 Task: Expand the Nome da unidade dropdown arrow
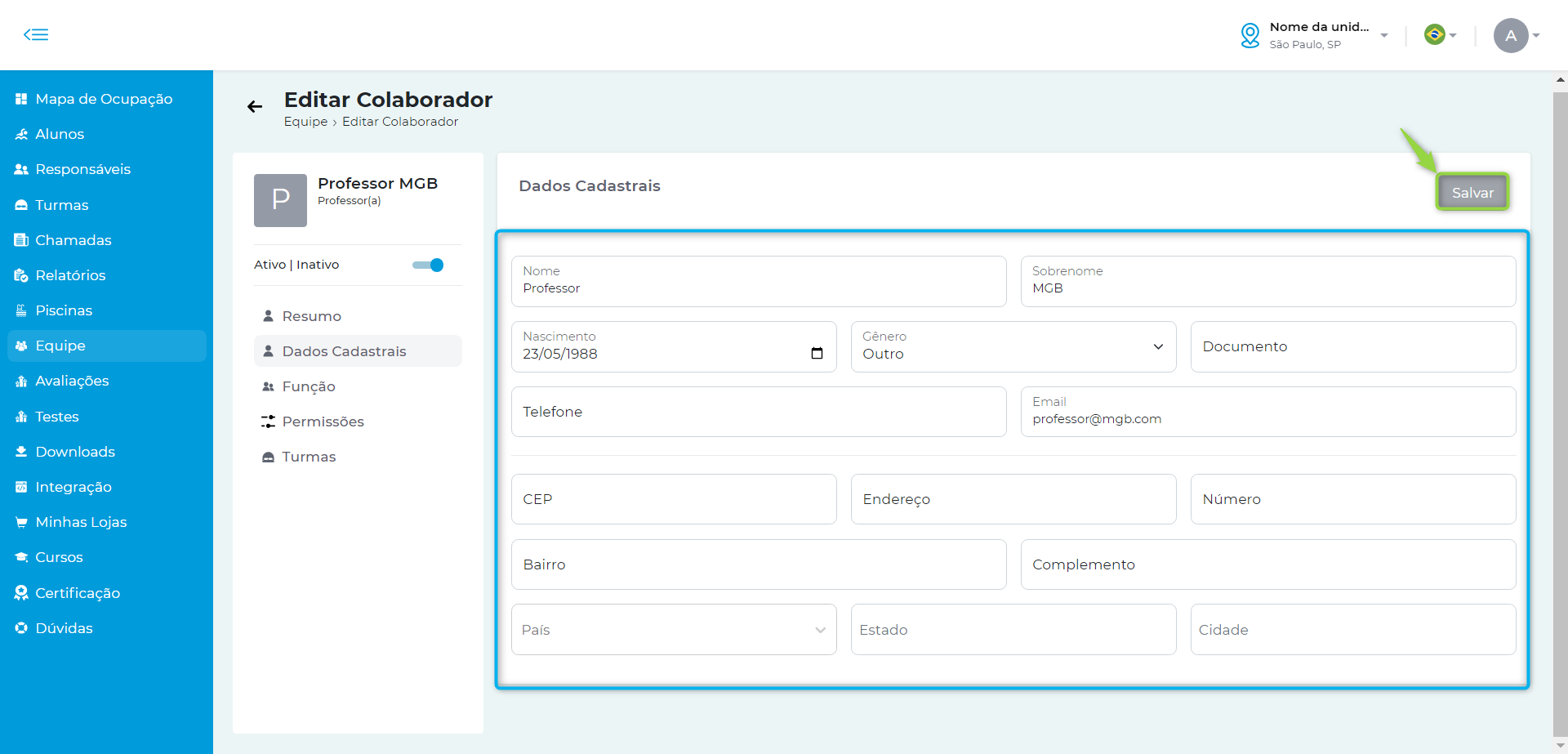point(1384,35)
